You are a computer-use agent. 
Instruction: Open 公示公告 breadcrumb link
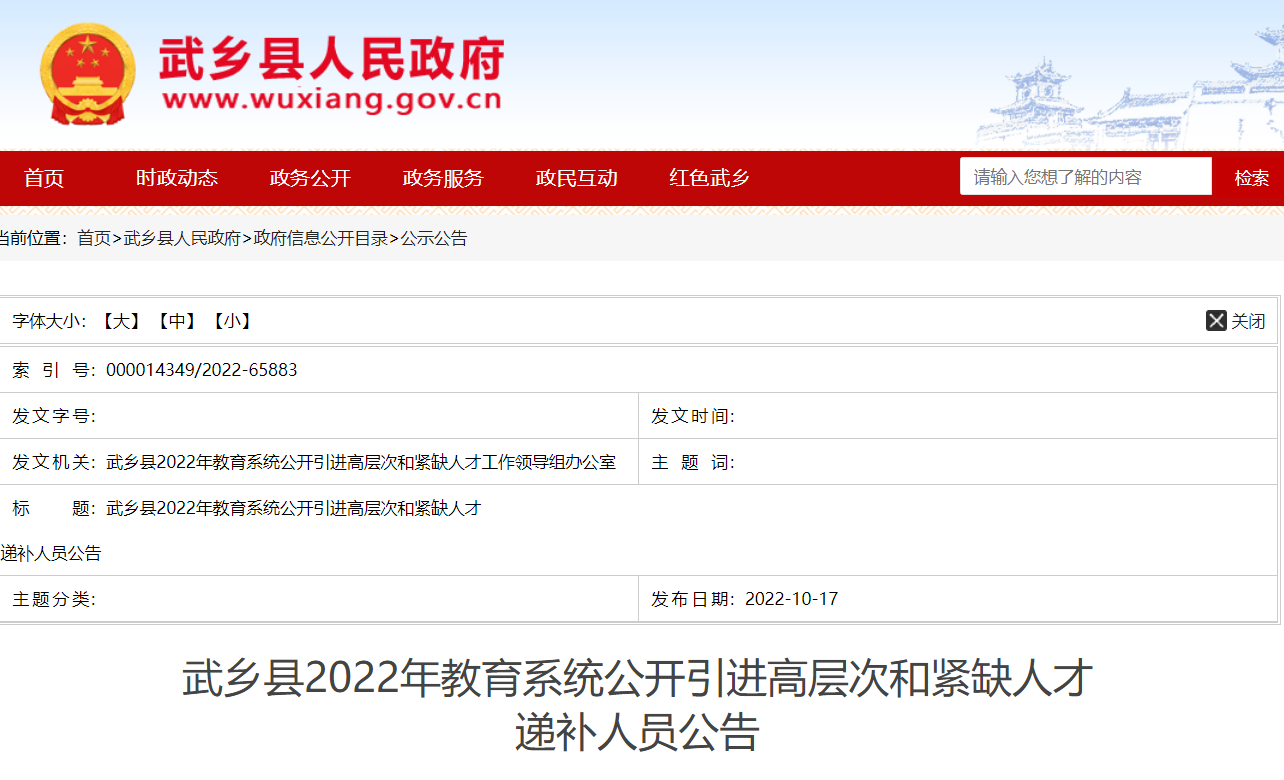point(434,238)
